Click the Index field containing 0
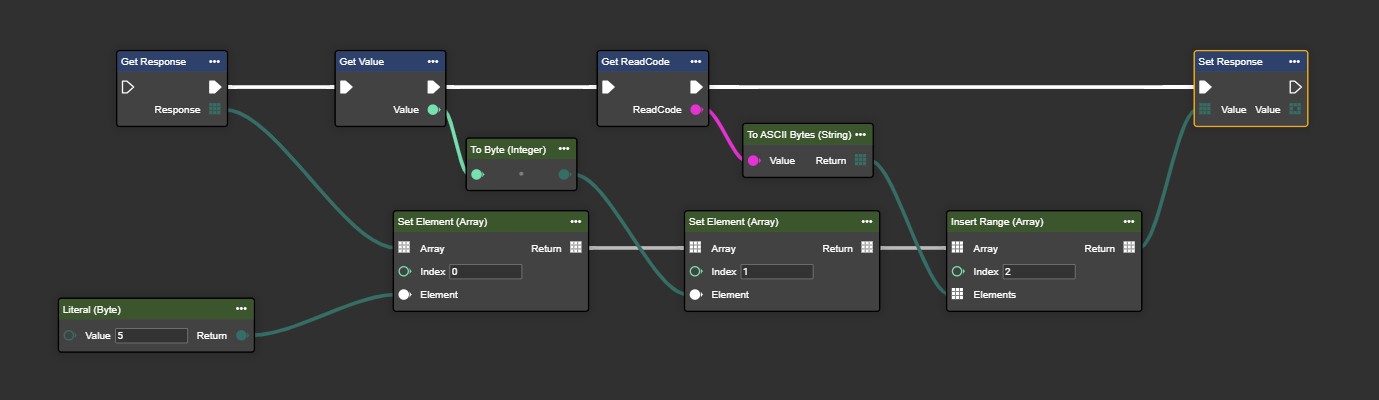Image resolution: width=1379 pixels, height=400 pixels. pos(485,272)
